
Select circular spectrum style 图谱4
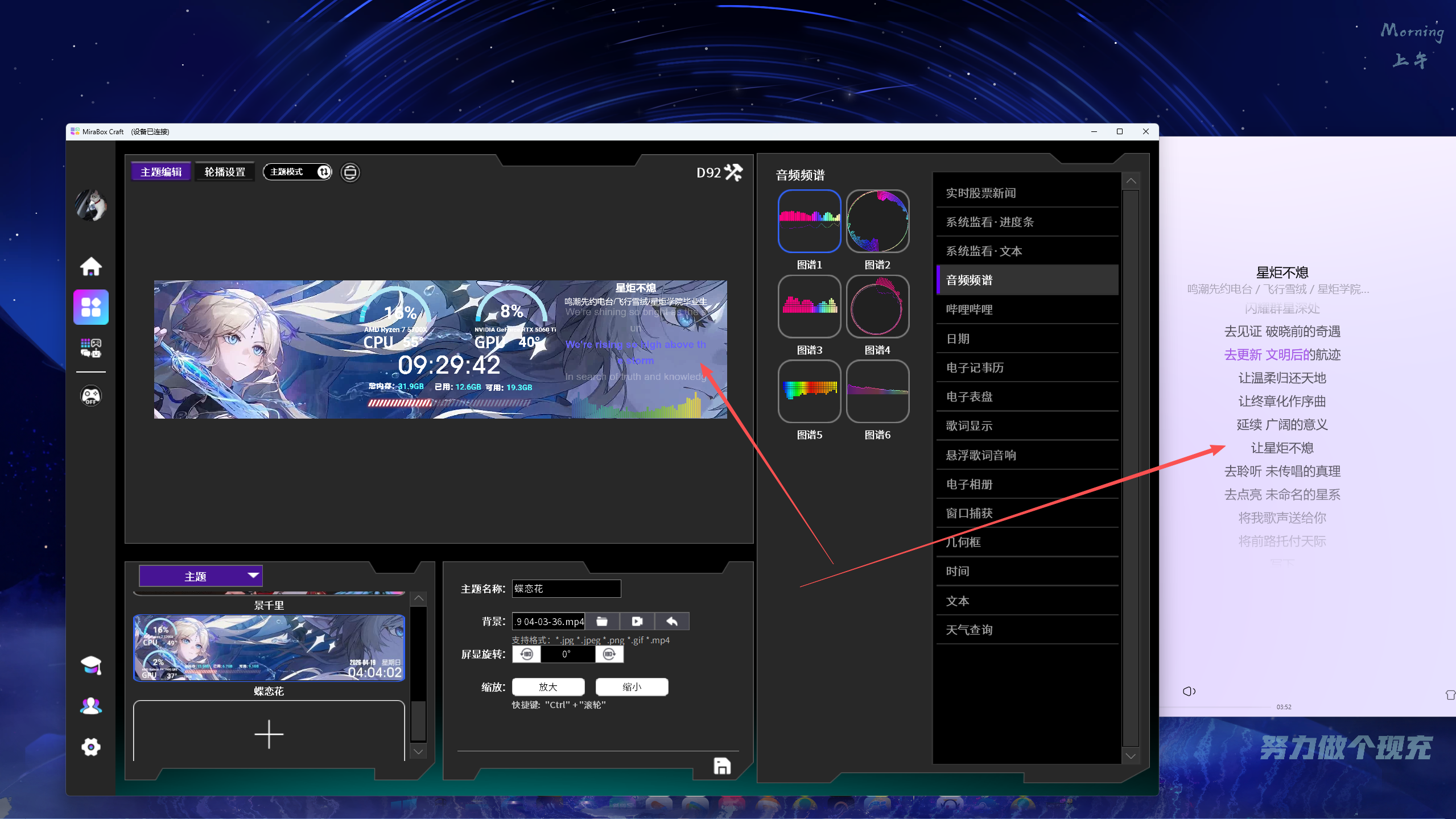[877, 306]
